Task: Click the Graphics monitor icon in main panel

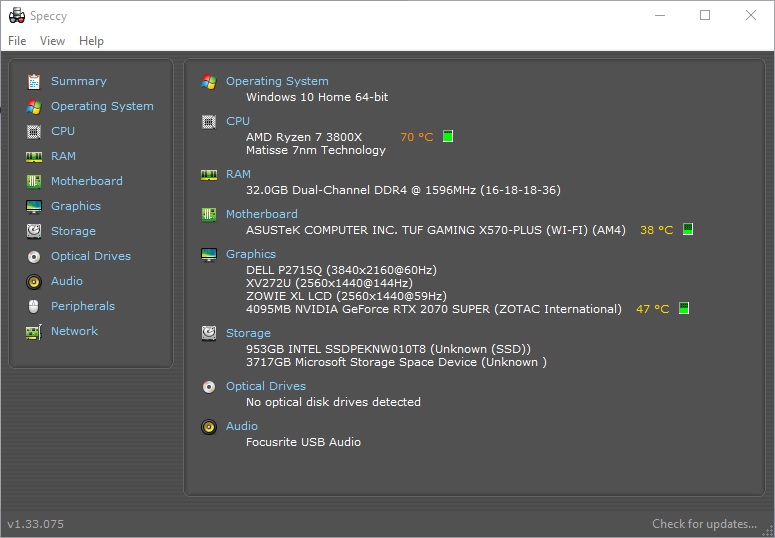Action: pos(209,255)
